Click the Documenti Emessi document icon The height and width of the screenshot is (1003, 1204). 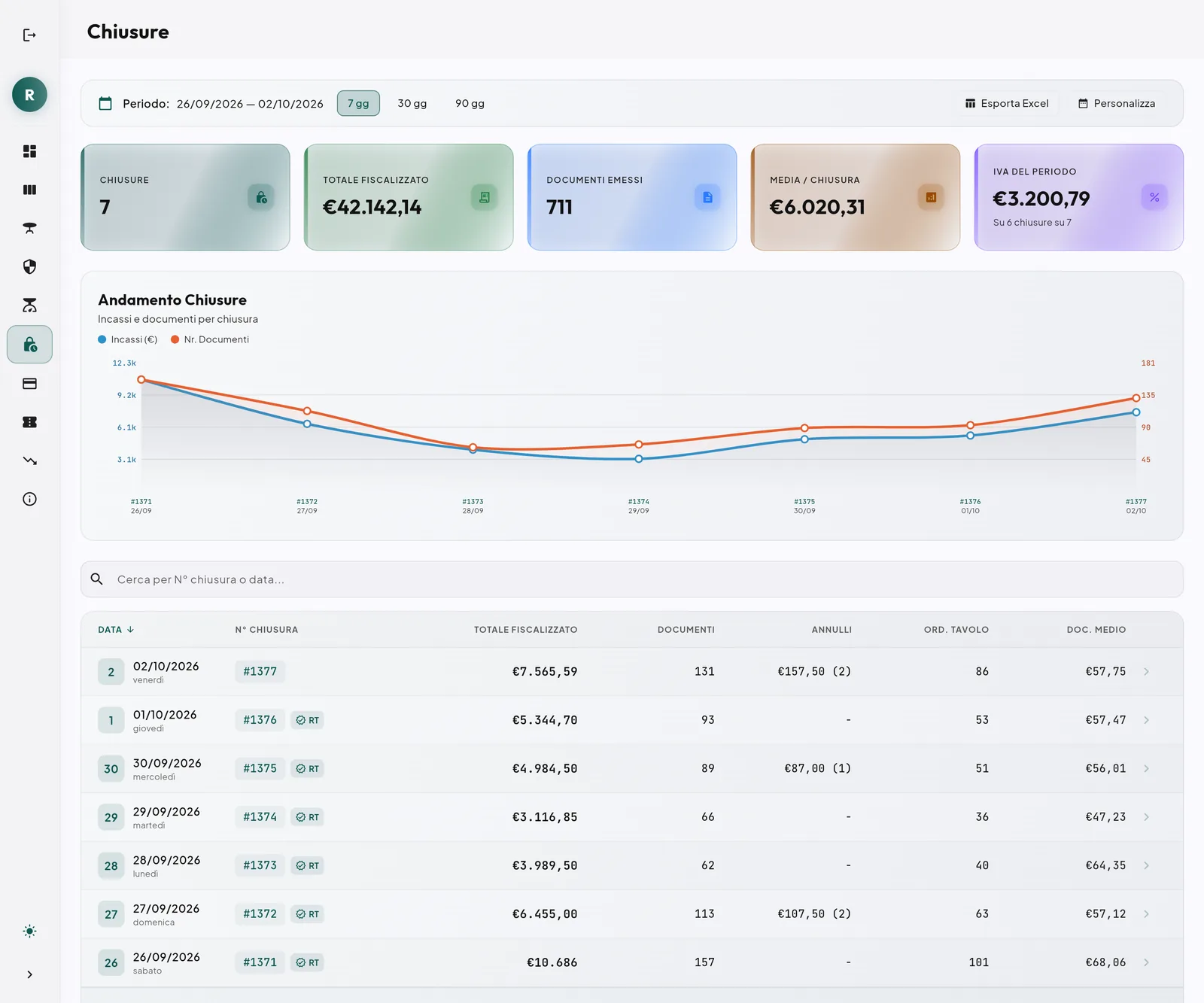pyautogui.click(x=707, y=197)
